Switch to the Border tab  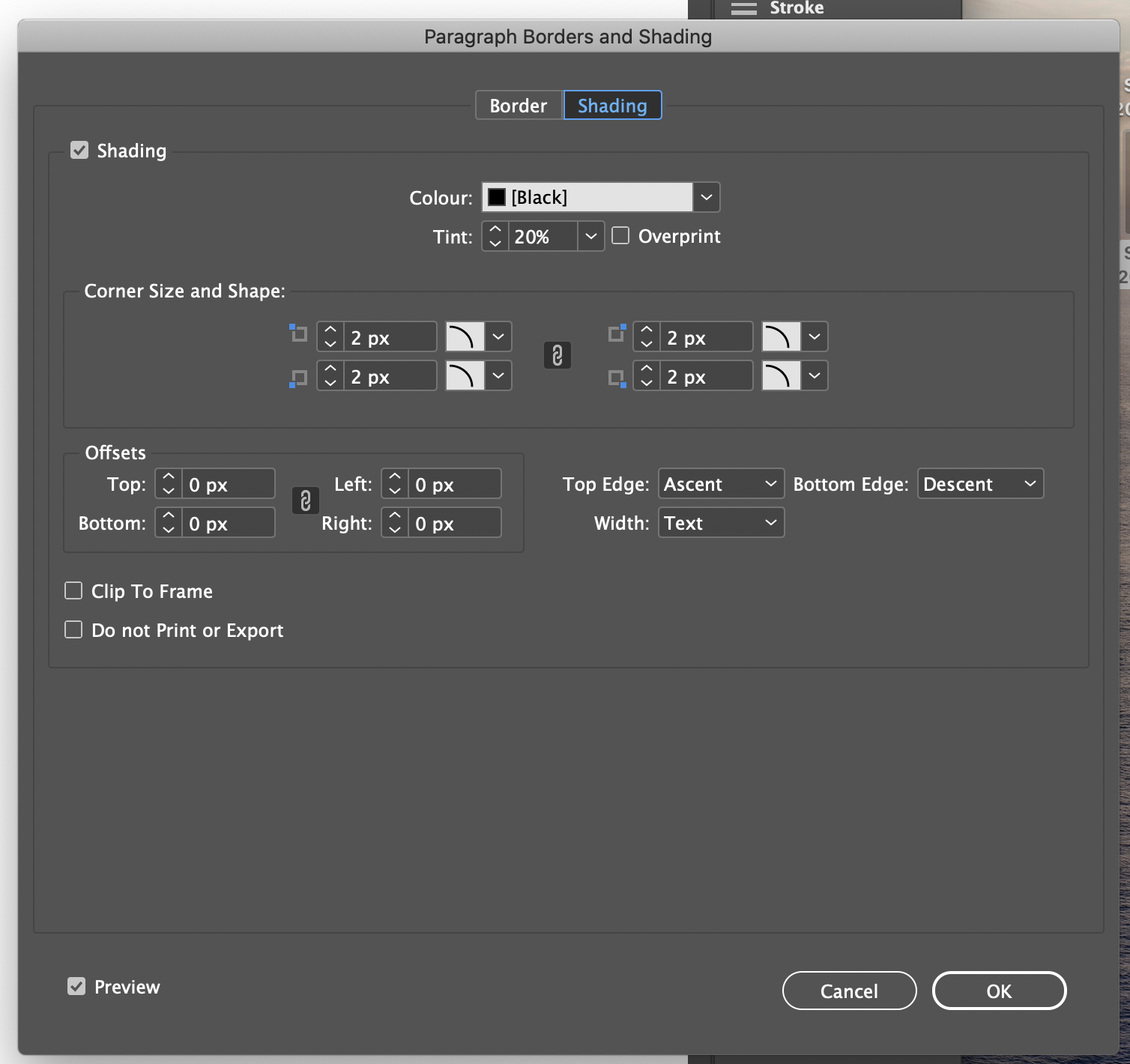pyautogui.click(x=518, y=105)
